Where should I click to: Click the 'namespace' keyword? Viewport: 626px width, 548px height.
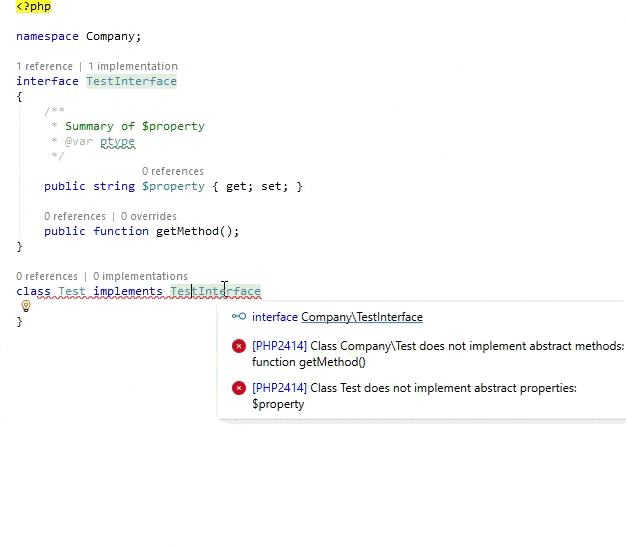[48, 36]
